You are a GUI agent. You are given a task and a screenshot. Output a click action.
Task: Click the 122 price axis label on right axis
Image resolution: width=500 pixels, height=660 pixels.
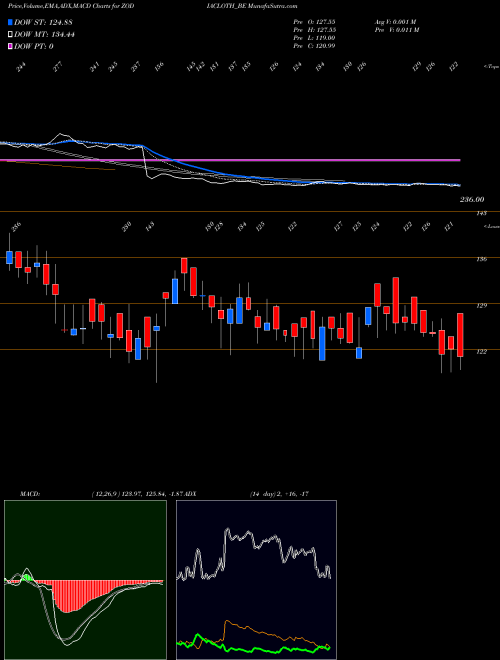point(481,352)
